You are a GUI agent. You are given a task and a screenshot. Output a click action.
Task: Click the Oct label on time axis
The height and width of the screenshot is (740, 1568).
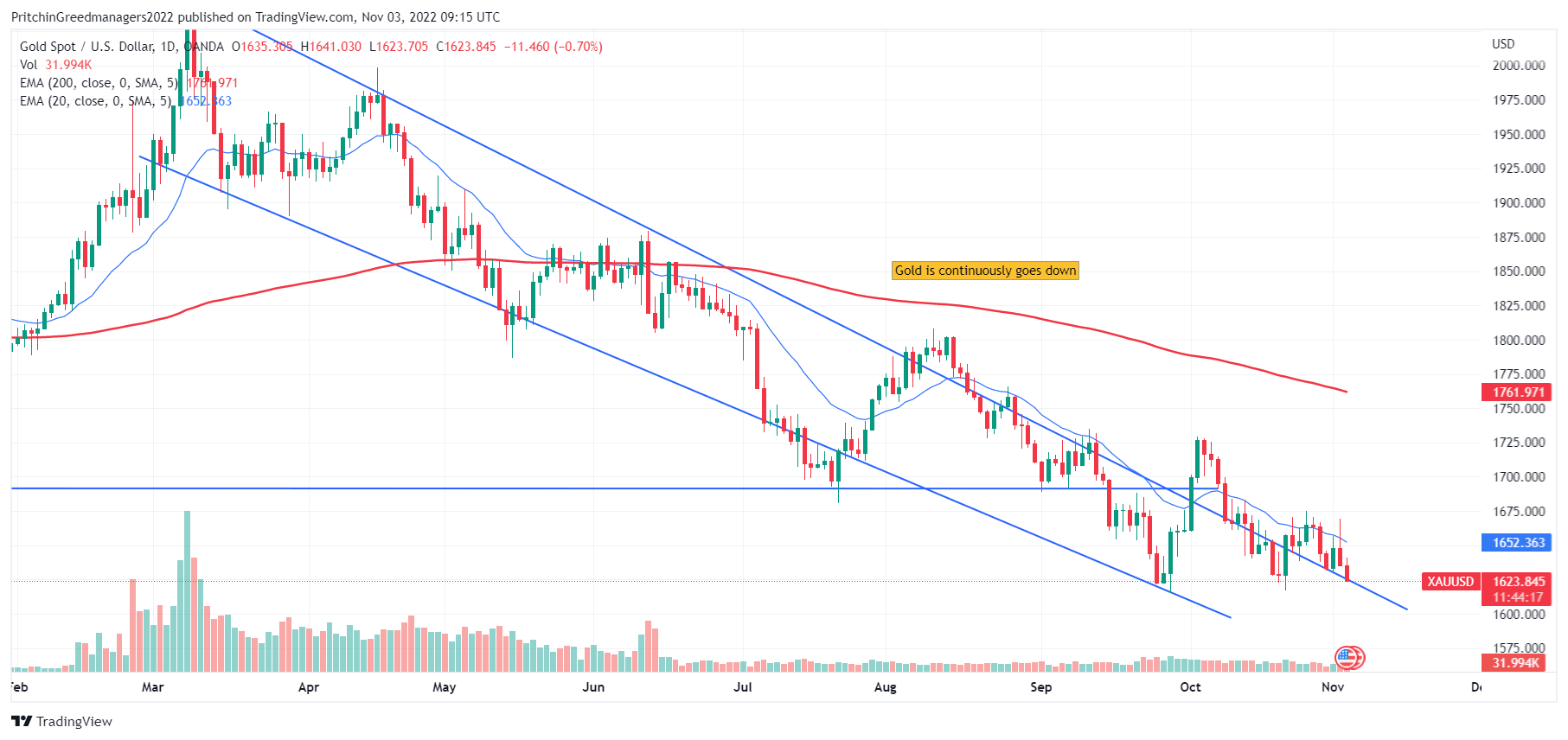1190,687
